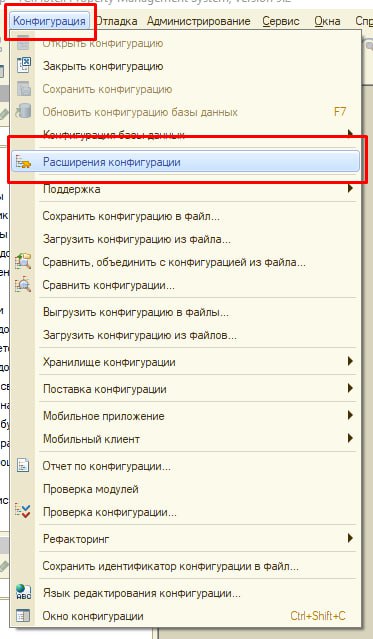This screenshot has width=373, height=639.
Task: Open Поставка конфигурации submenu
Action: (x=105, y=389)
